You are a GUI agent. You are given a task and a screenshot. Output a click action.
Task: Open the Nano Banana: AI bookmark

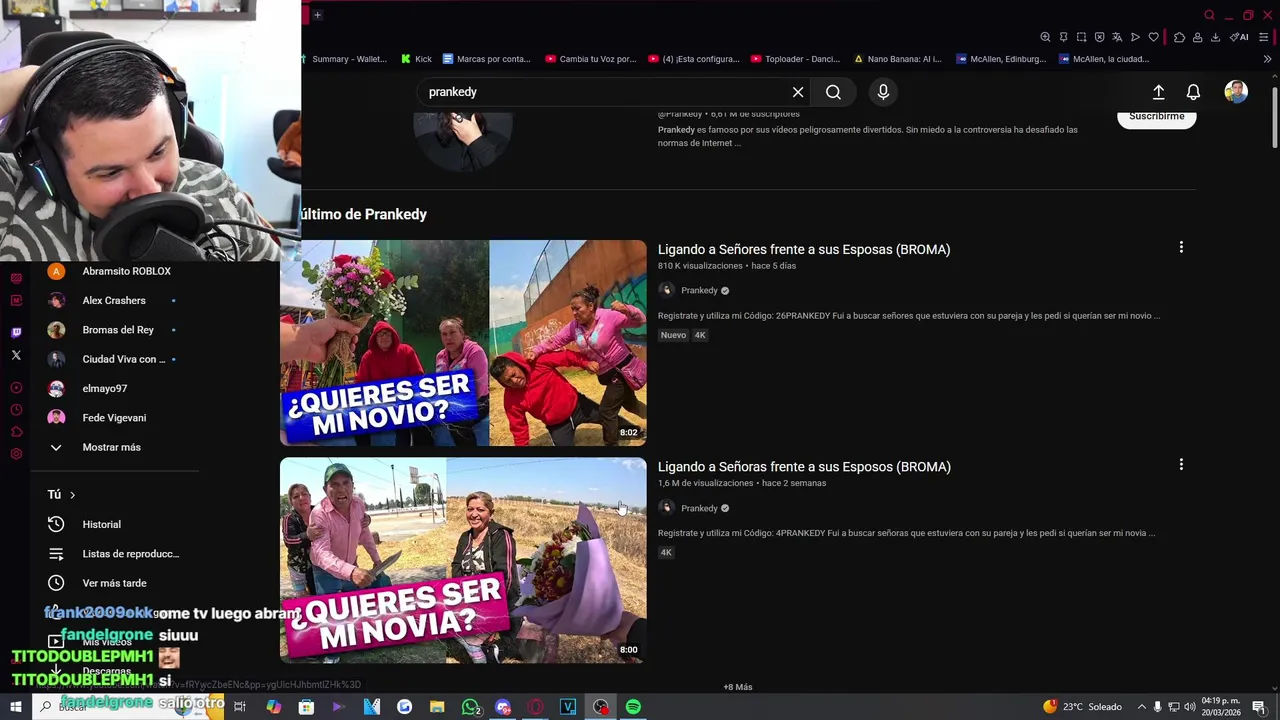(x=898, y=59)
